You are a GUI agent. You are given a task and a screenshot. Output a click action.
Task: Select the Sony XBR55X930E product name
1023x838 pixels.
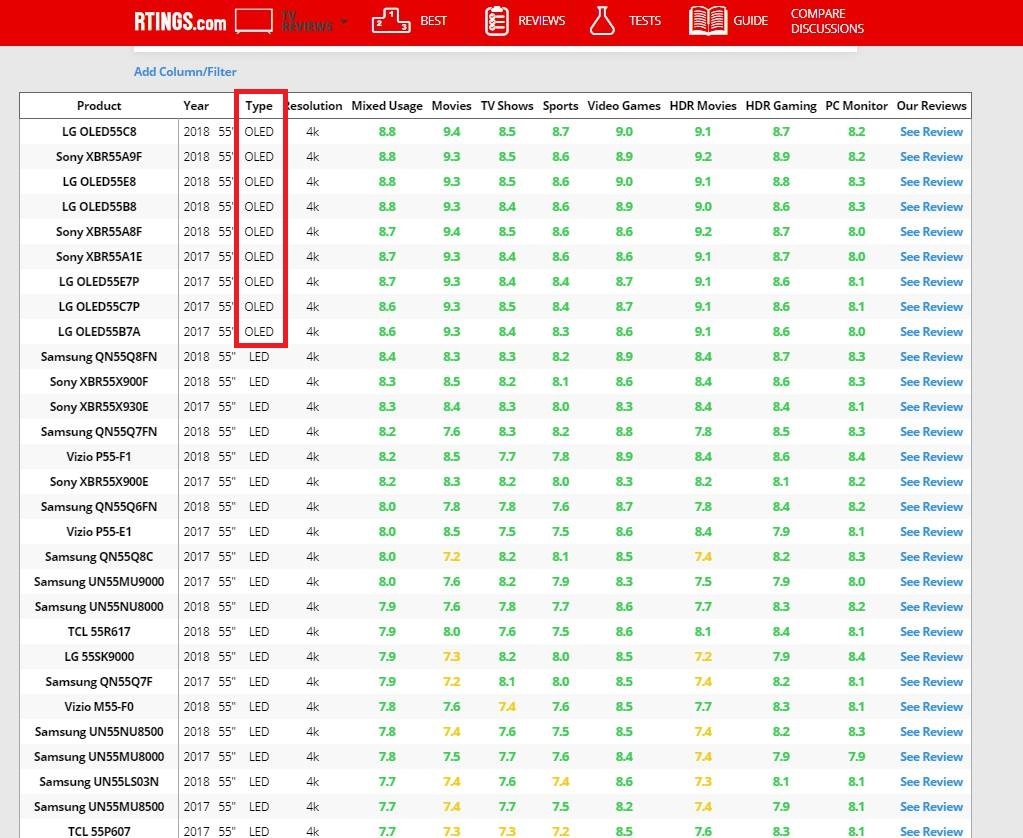click(x=99, y=407)
